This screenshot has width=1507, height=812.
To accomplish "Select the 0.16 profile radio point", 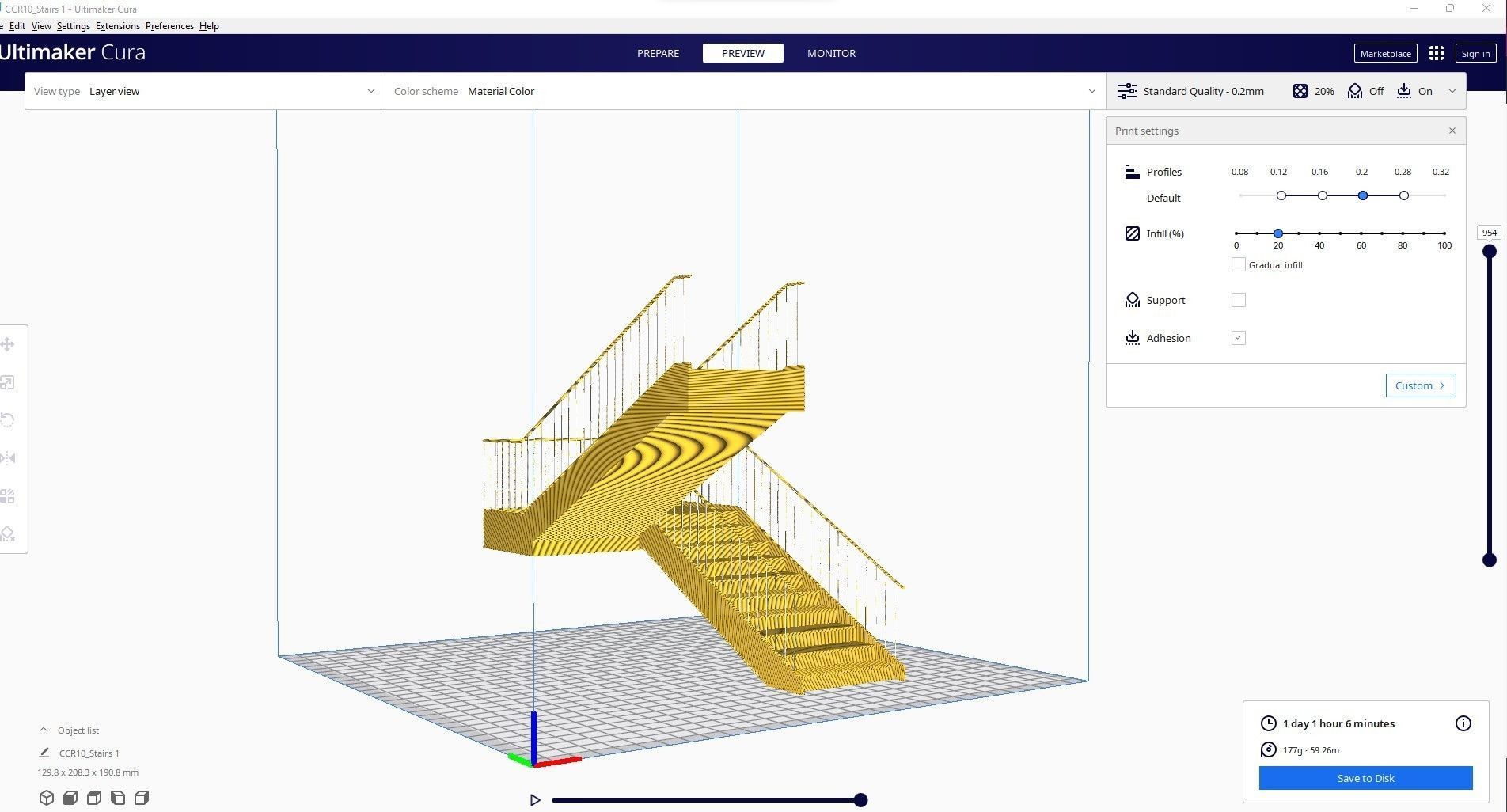I will [x=1322, y=195].
